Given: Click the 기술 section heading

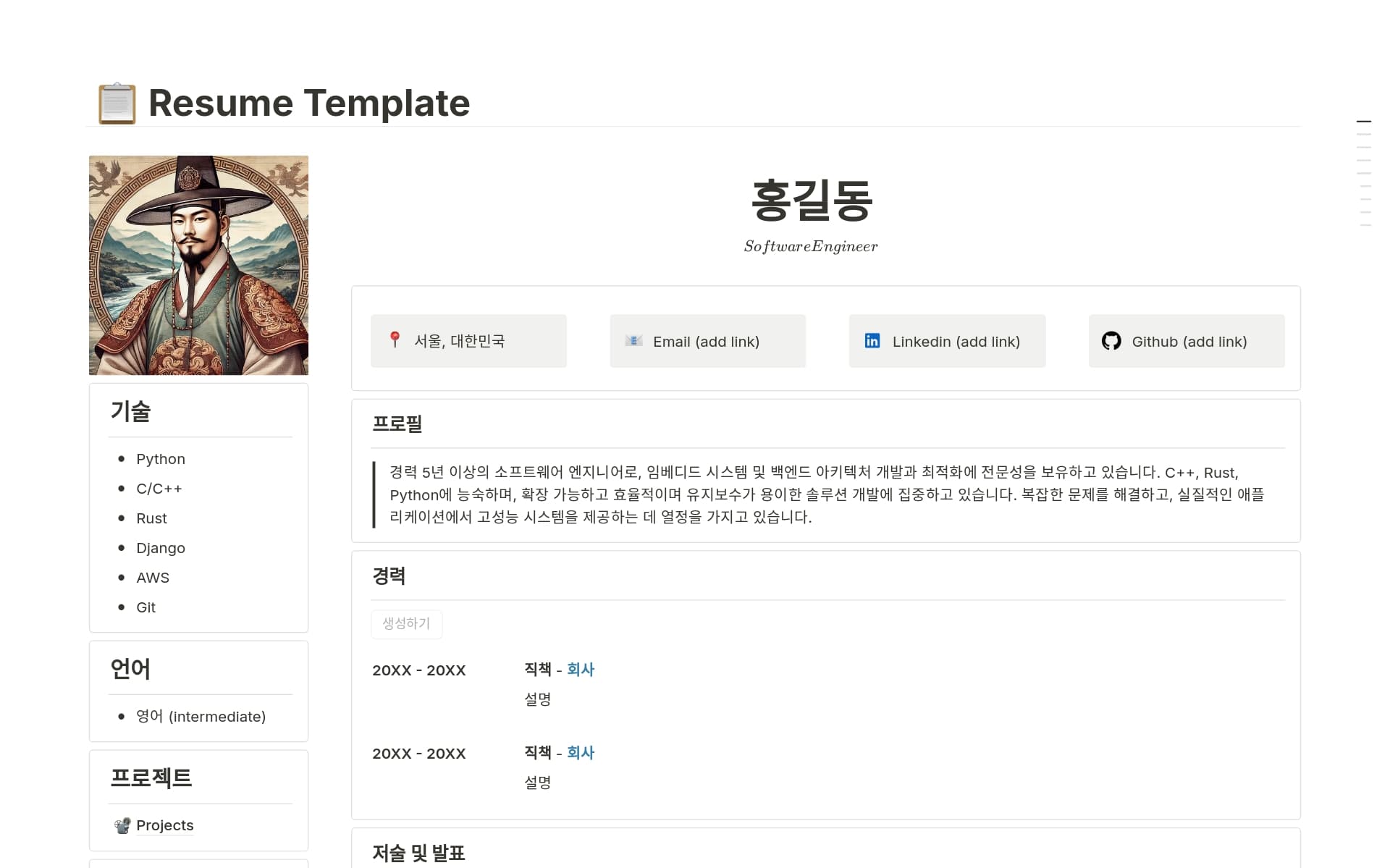Looking at the screenshot, I should click(130, 411).
